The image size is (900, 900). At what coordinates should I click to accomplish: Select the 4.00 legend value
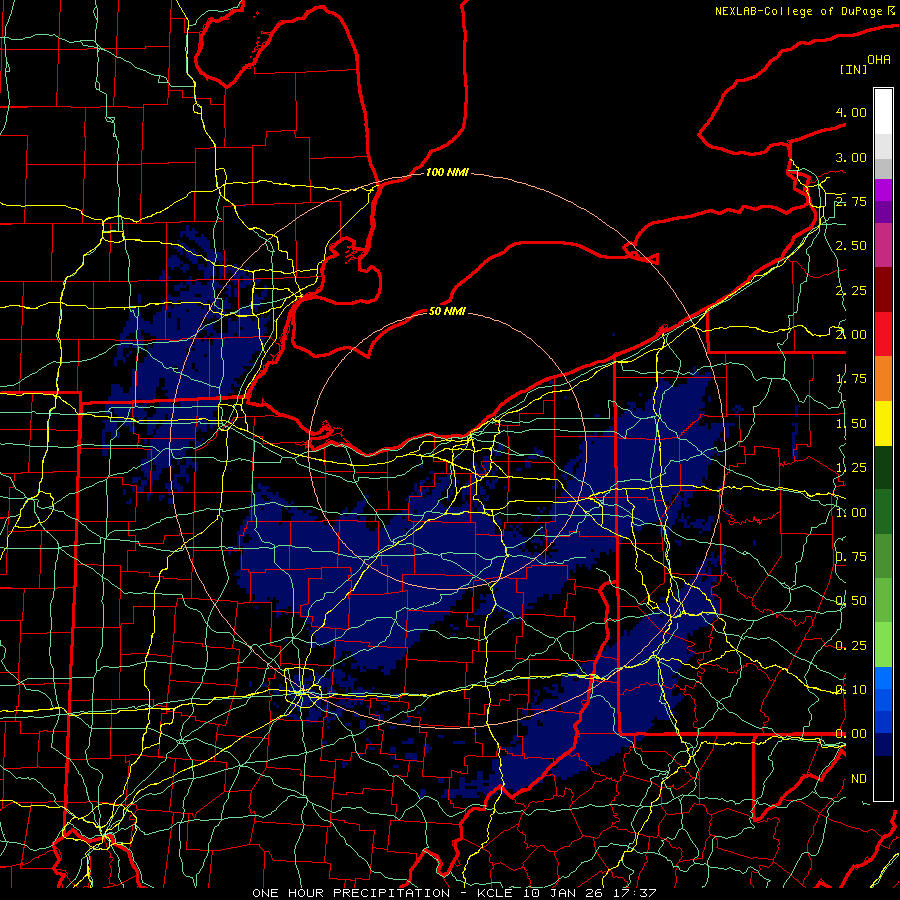point(851,112)
